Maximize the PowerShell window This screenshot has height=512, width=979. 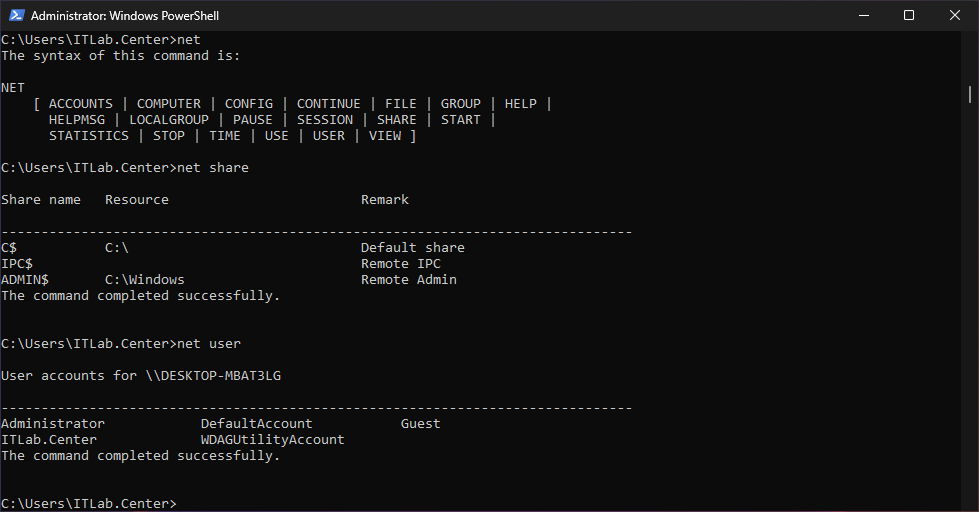(x=909, y=15)
